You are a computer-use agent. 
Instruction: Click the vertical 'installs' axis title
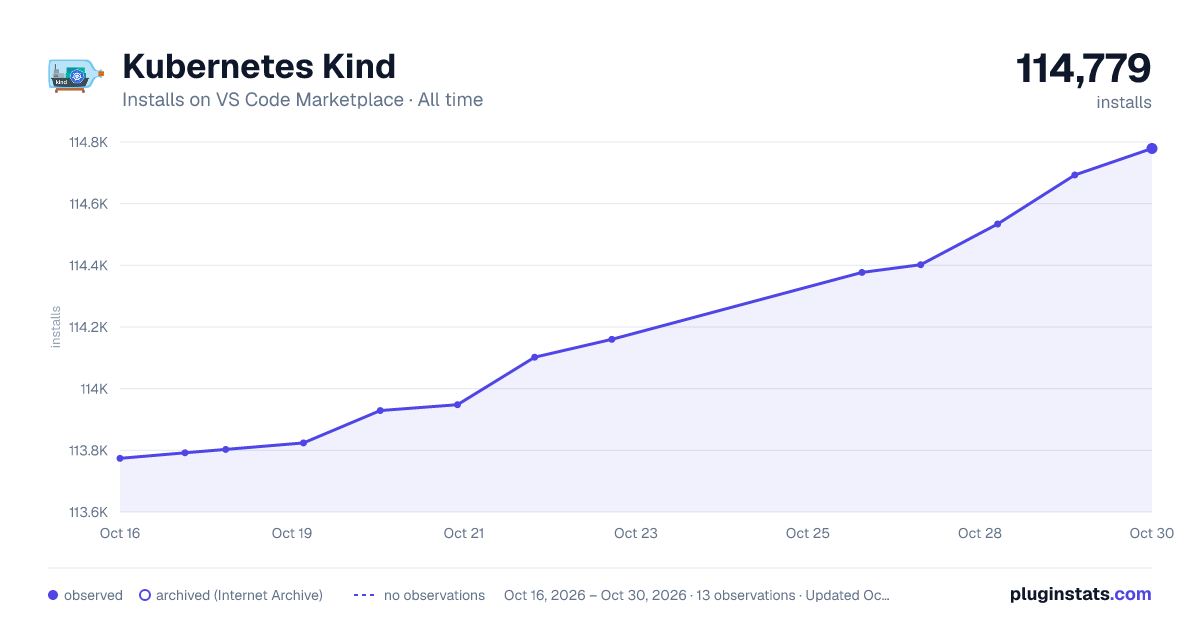[x=56, y=327]
